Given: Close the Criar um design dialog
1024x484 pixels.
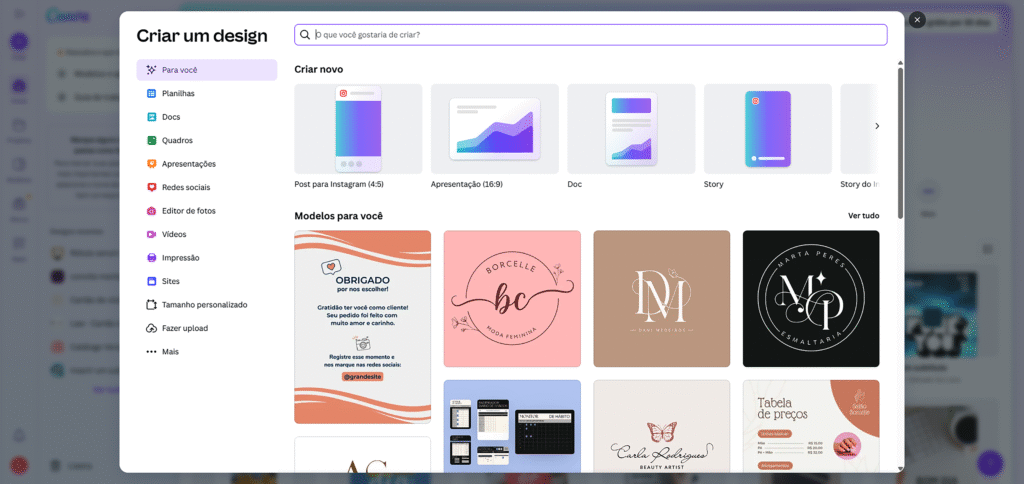Looking at the screenshot, I should [x=917, y=20].
